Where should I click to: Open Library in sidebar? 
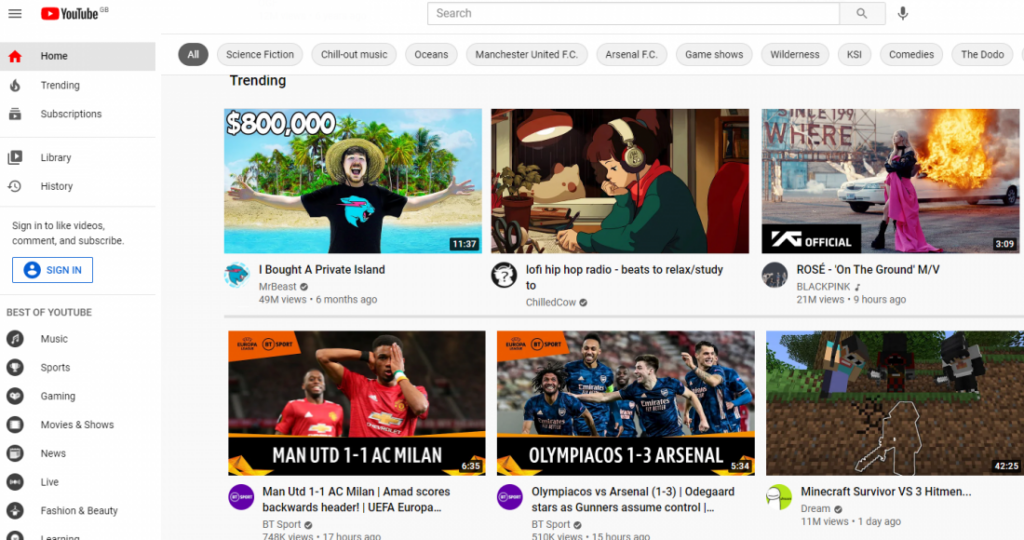click(78, 157)
